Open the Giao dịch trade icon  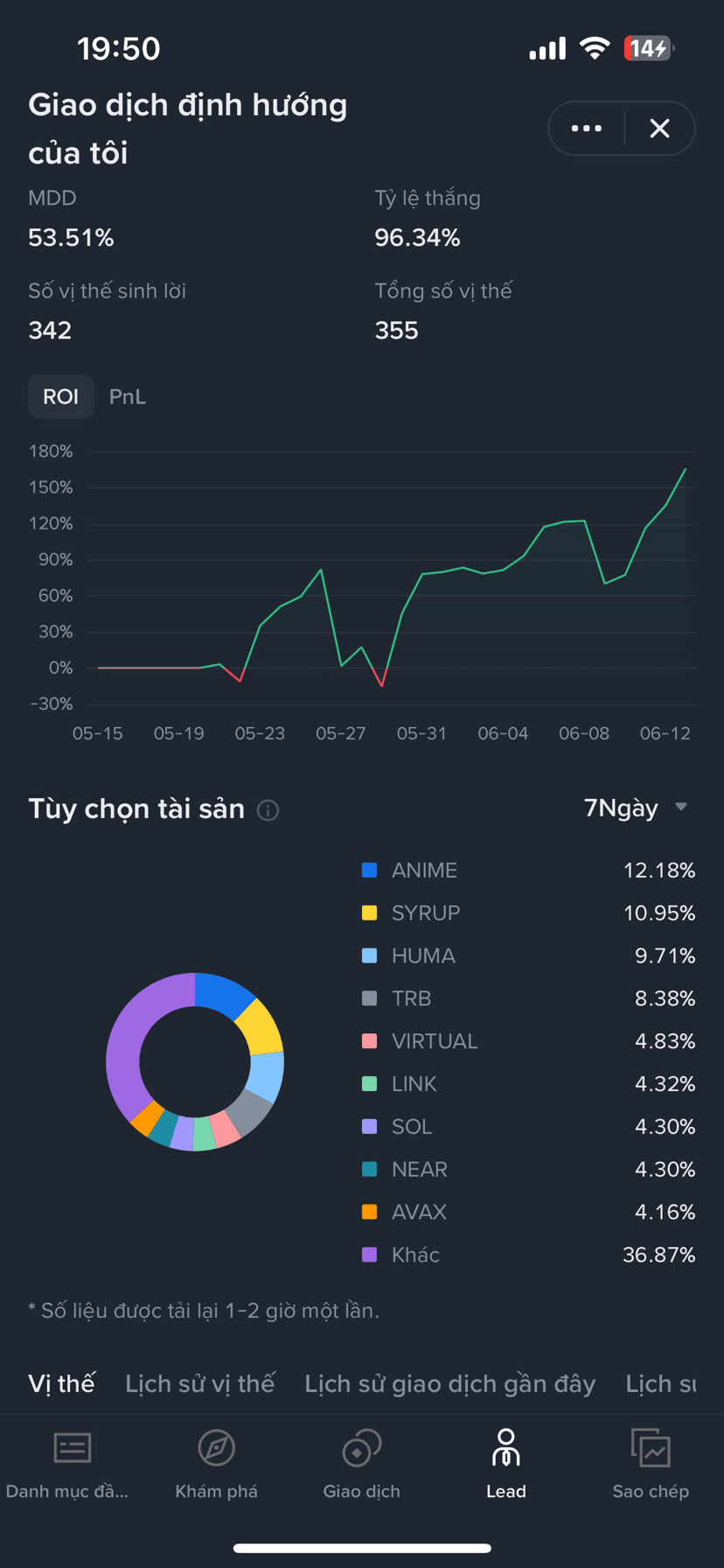[361, 1447]
